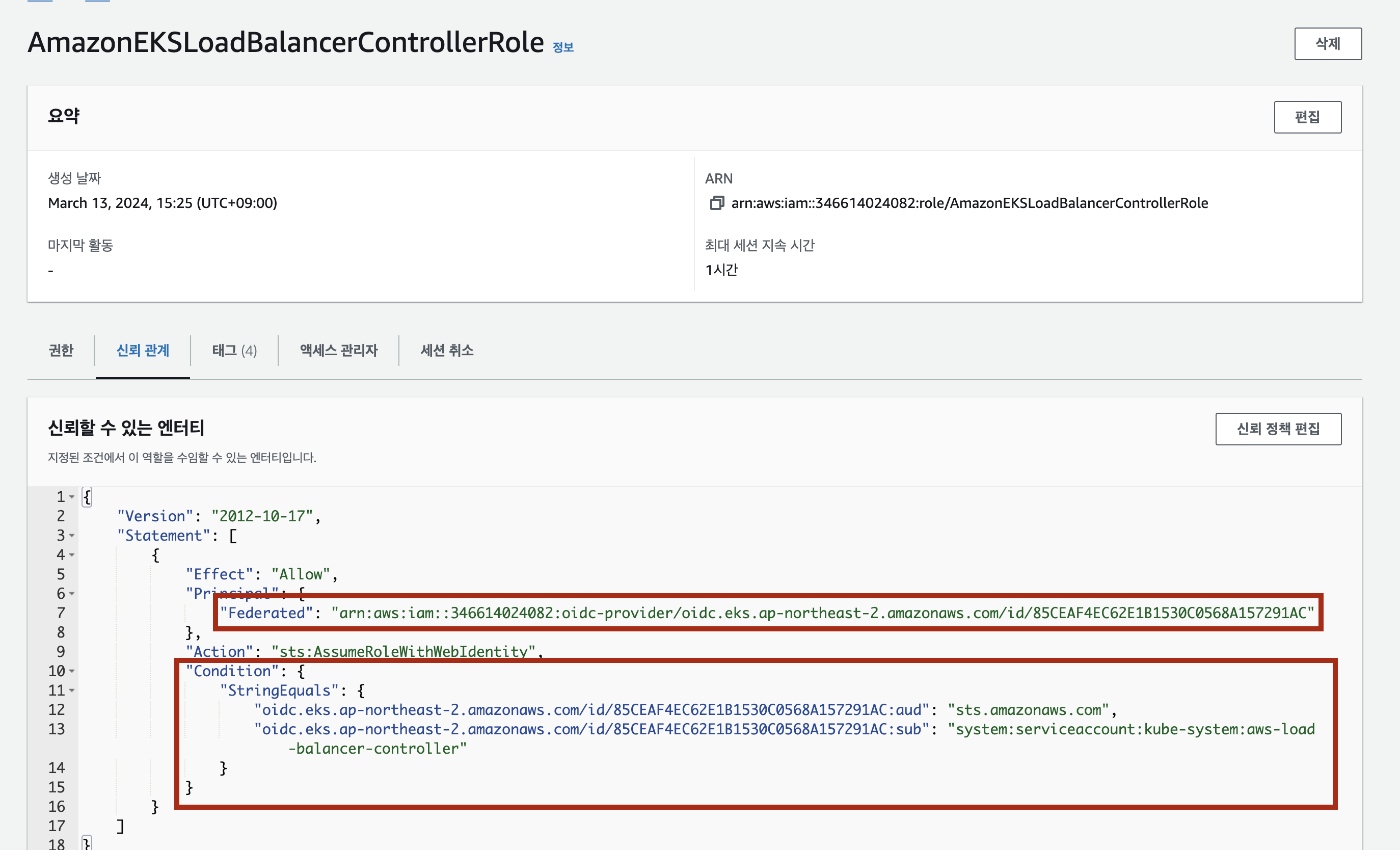Open the 태그 (4) tab

click(234, 350)
